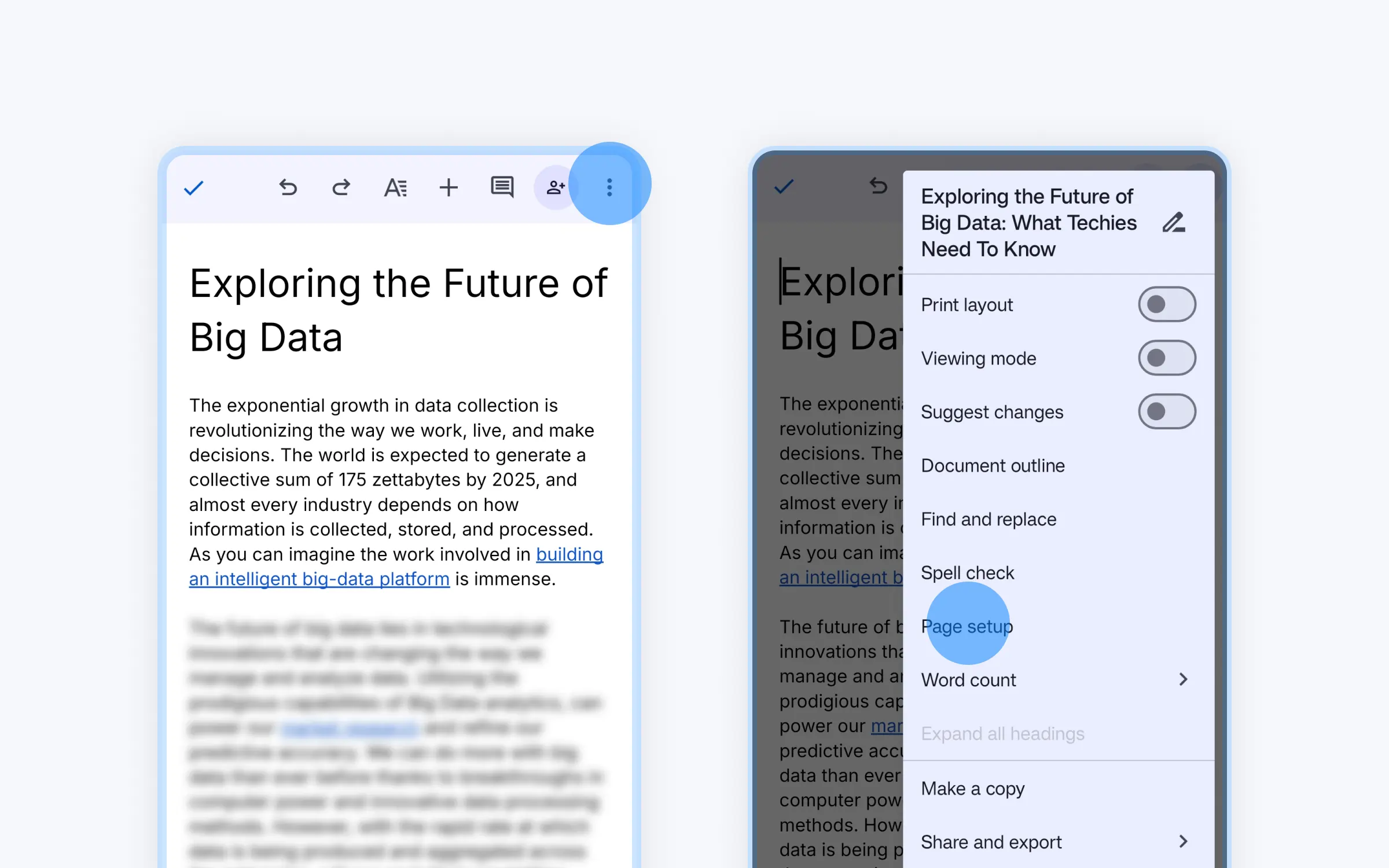The width and height of the screenshot is (1389, 868).
Task: Tap the plus insert icon in left toolbar
Action: coord(449,187)
